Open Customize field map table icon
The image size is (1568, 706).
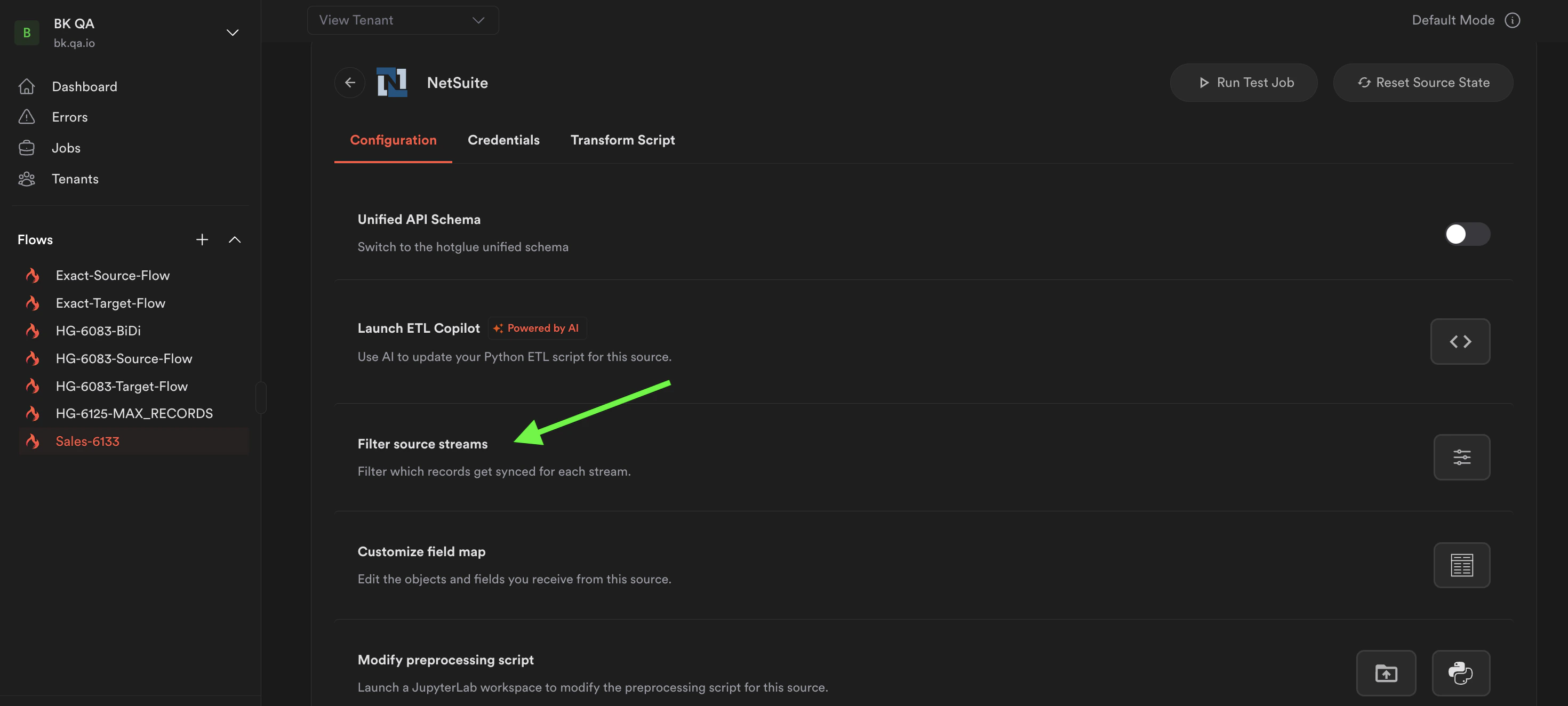[1461, 565]
